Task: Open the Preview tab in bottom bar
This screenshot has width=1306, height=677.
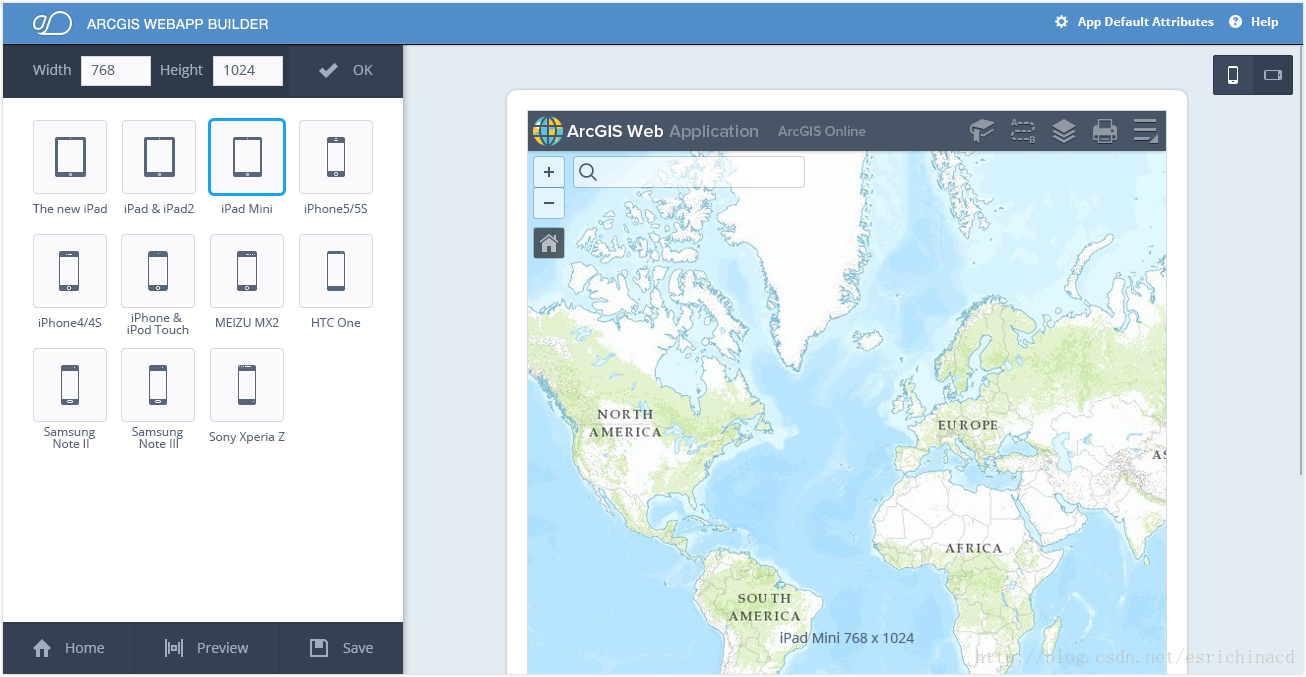Action: coord(206,648)
